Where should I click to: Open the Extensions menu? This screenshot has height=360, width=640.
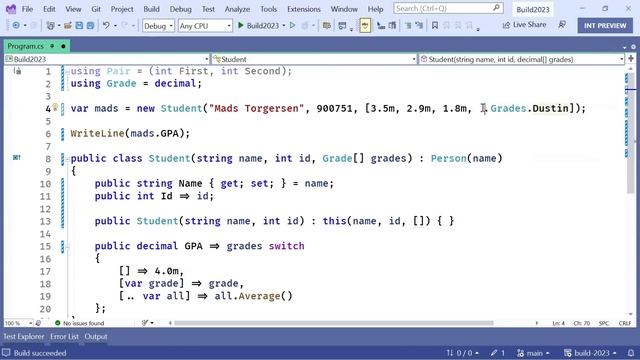click(x=304, y=9)
